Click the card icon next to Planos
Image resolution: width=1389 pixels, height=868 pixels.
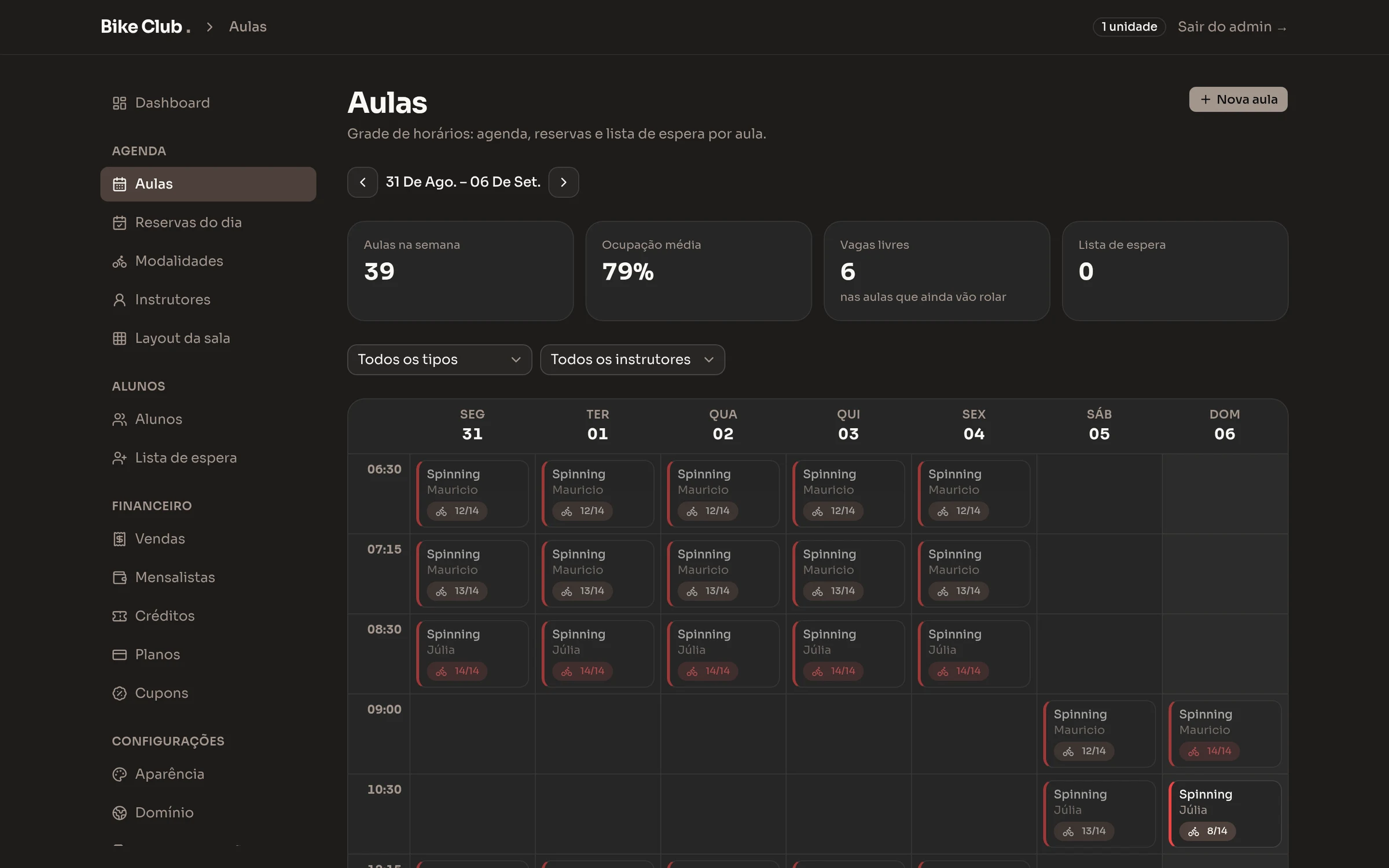click(119, 655)
